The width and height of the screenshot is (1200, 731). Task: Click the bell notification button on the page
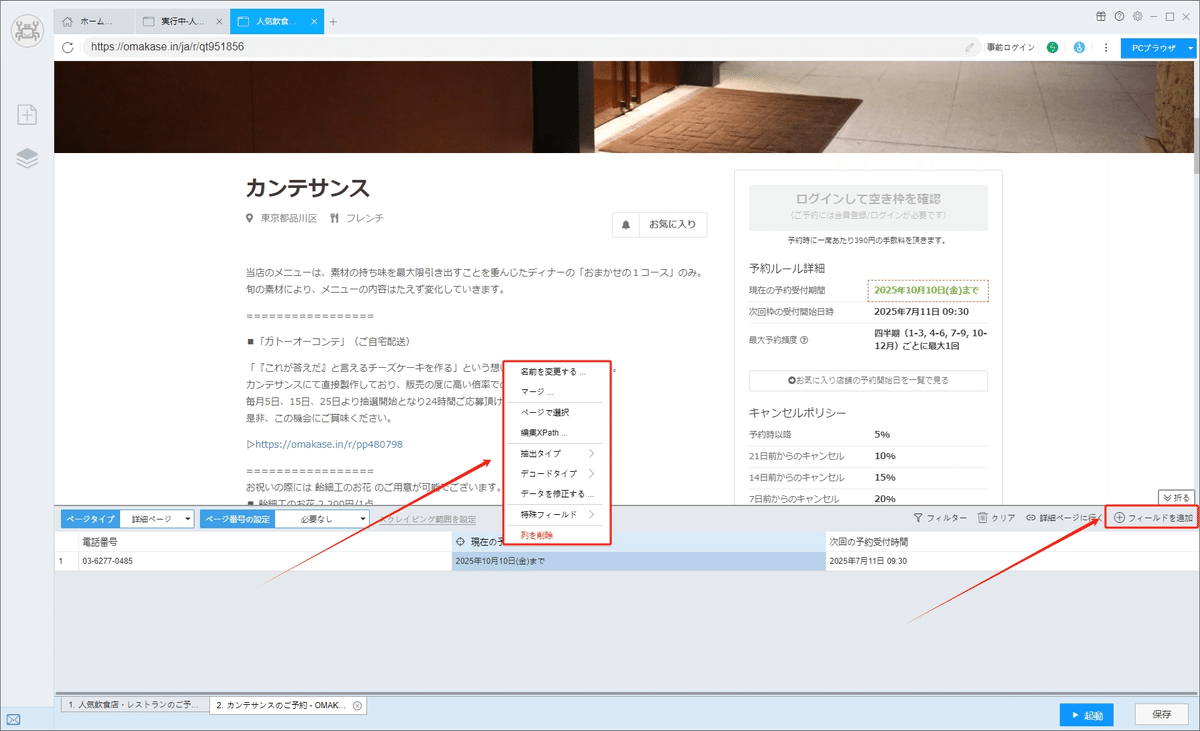click(x=626, y=225)
